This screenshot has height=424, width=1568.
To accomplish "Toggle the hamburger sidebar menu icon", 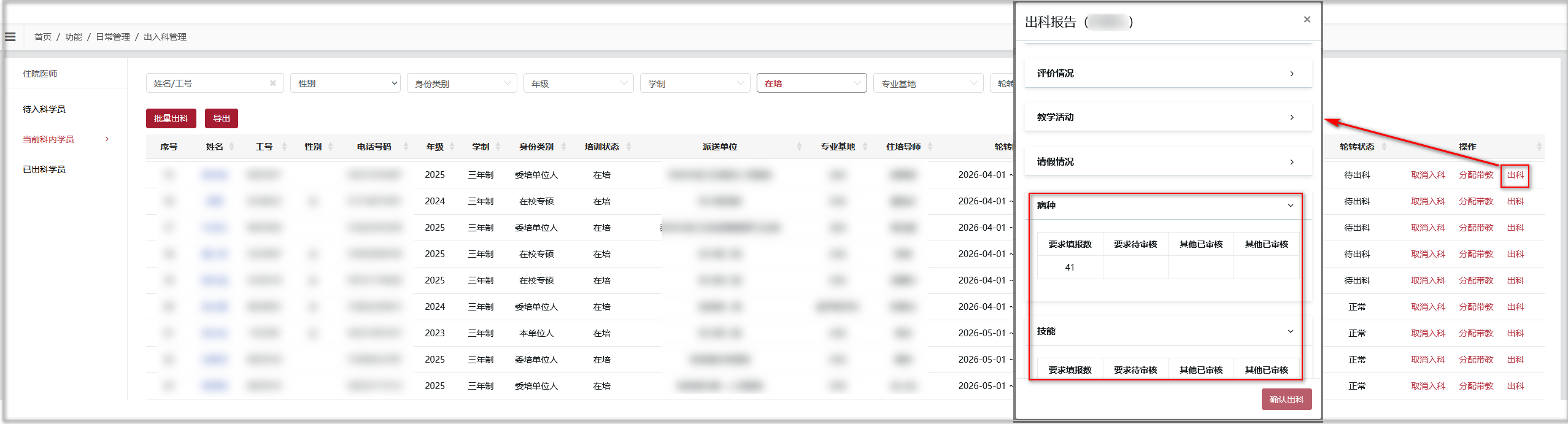I will 10,37.
